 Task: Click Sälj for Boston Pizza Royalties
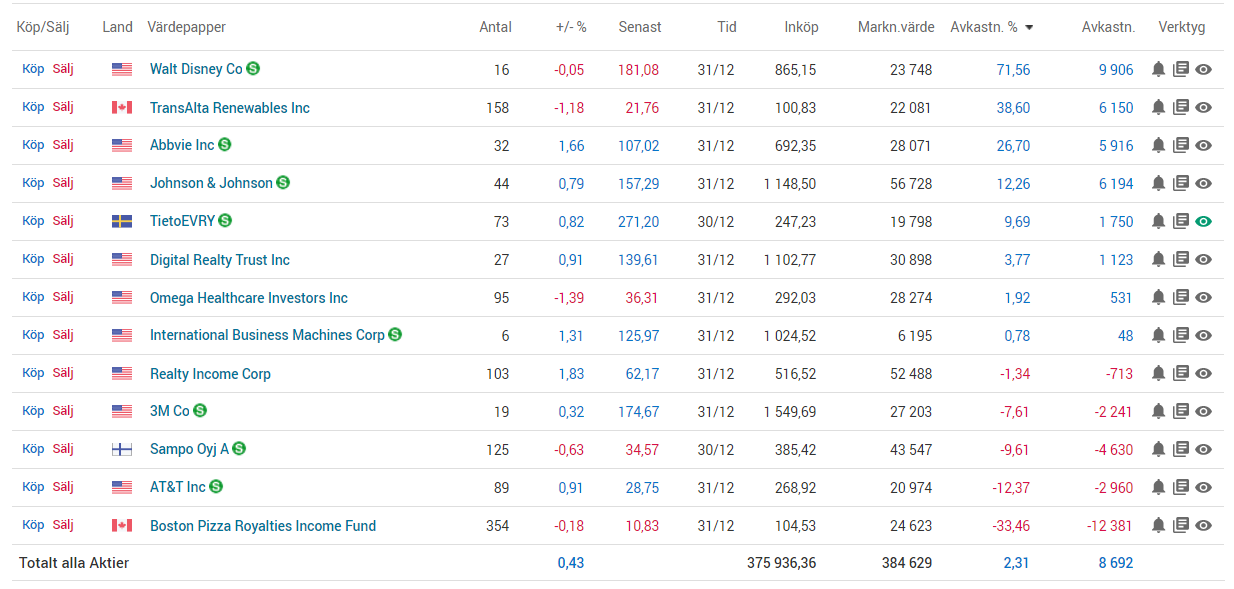click(63, 524)
